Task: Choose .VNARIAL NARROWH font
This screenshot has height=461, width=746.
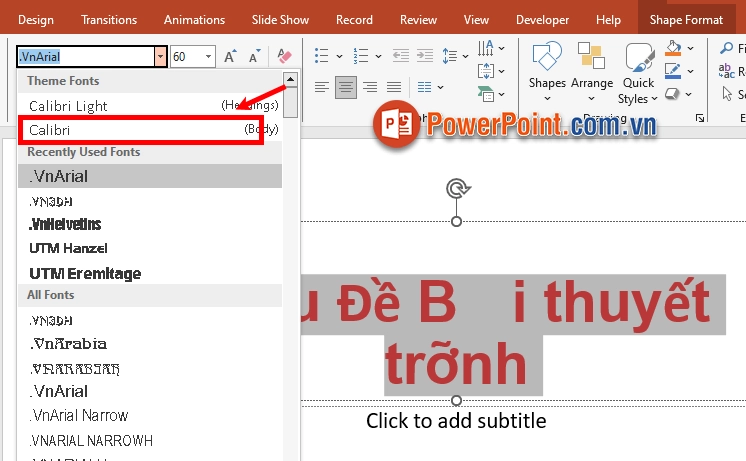Action: pos(149,441)
